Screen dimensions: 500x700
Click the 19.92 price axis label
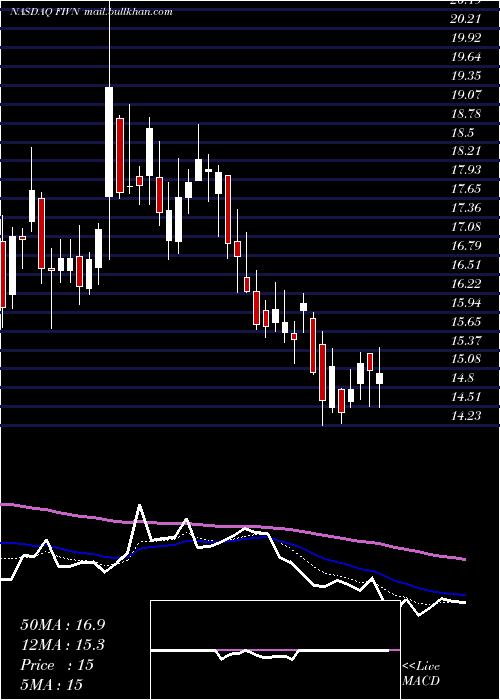(466, 38)
